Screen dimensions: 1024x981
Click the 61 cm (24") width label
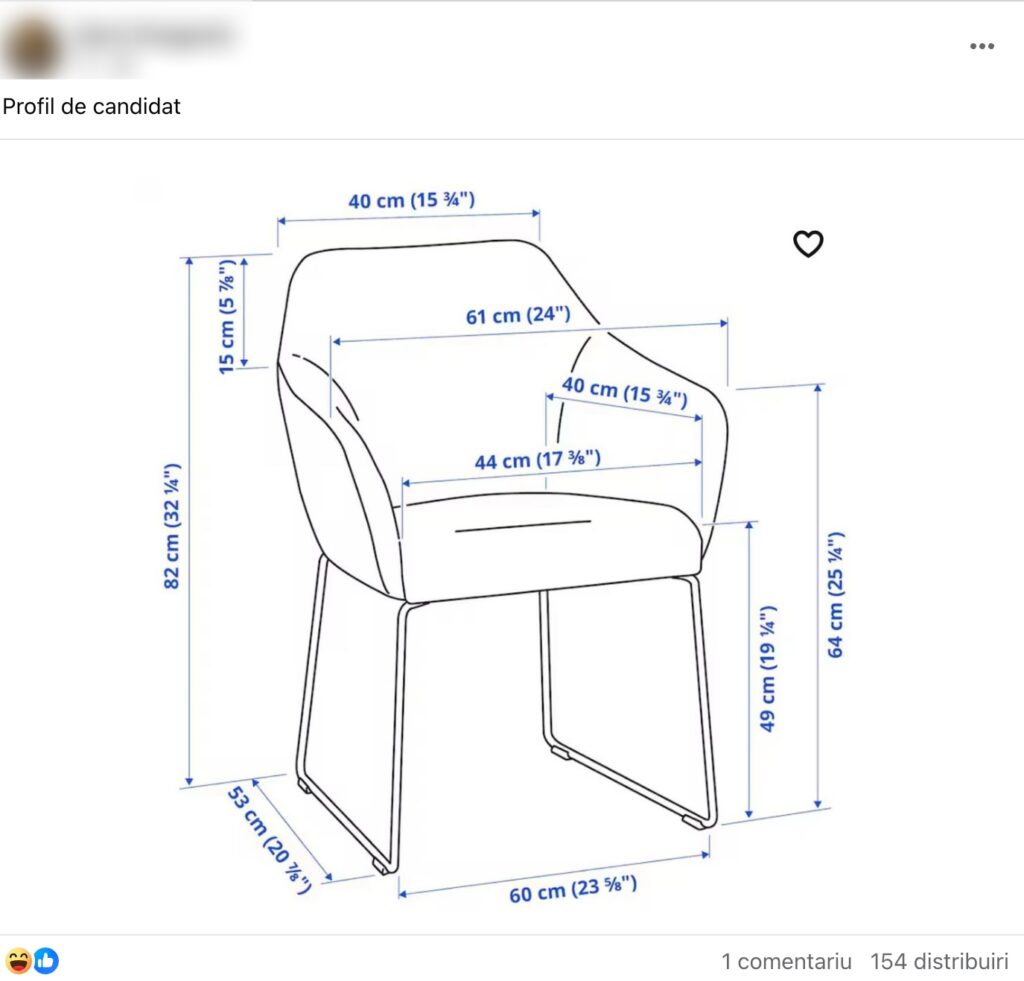tap(518, 315)
